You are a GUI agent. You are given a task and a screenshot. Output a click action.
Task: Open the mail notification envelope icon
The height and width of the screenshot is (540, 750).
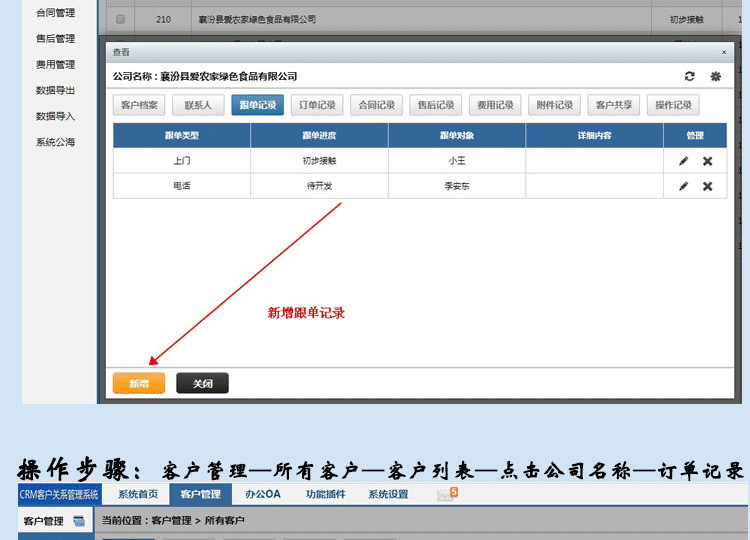click(447, 494)
